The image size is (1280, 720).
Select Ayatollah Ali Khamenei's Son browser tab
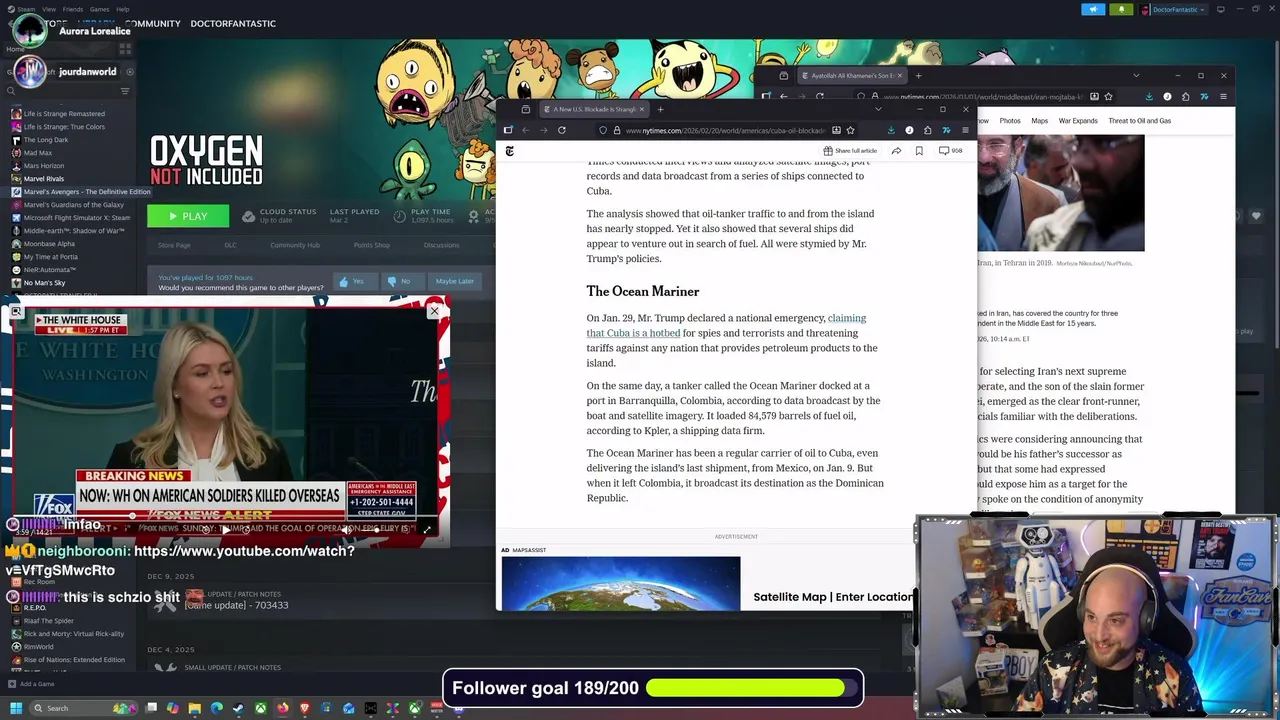852,76
